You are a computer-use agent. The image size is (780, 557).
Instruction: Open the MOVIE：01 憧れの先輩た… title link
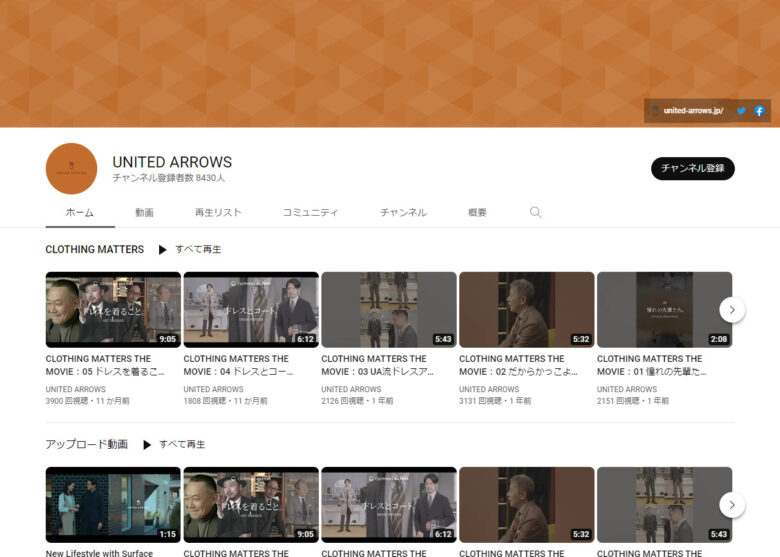click(x=651, y=365)
